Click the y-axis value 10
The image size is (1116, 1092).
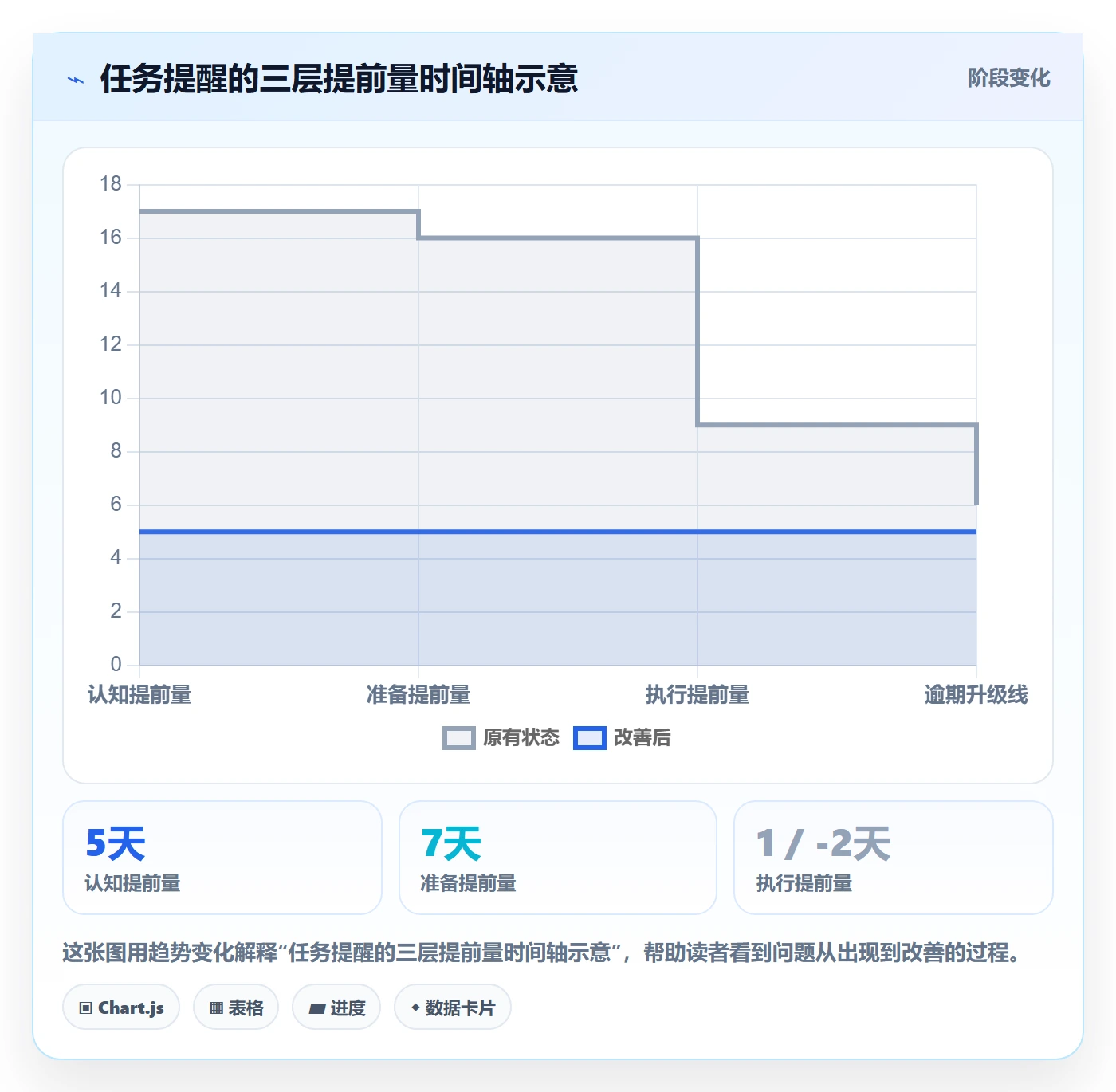(111, 398)
